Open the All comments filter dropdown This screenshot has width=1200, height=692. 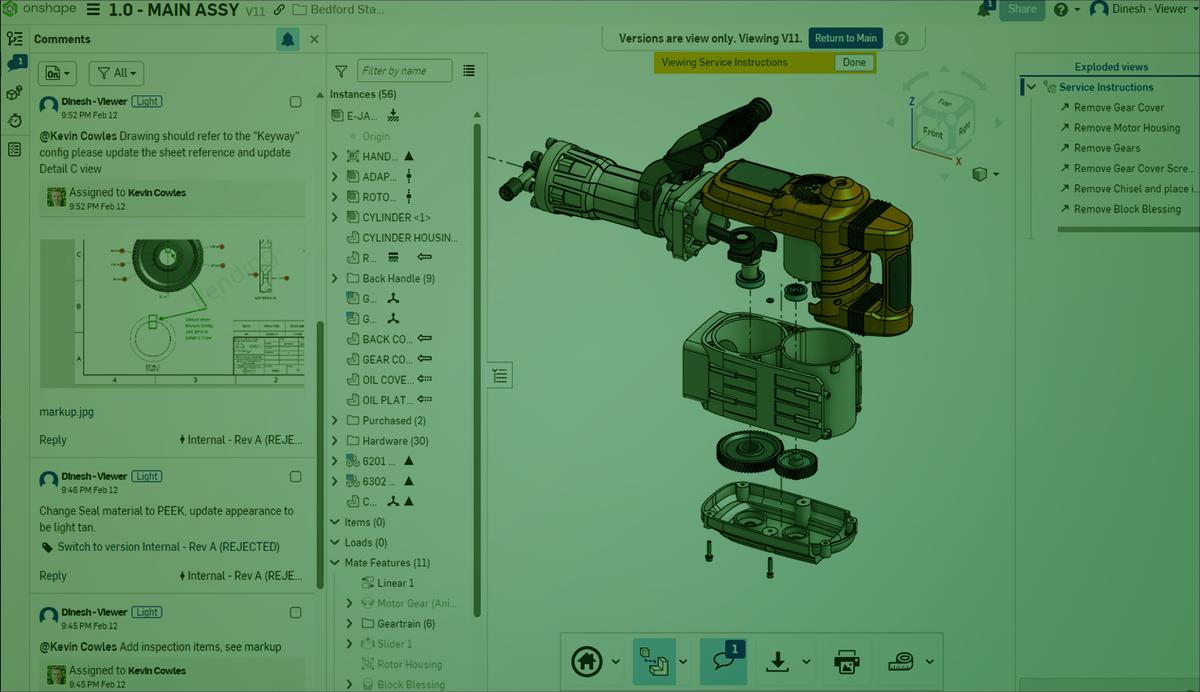[116, 72]
